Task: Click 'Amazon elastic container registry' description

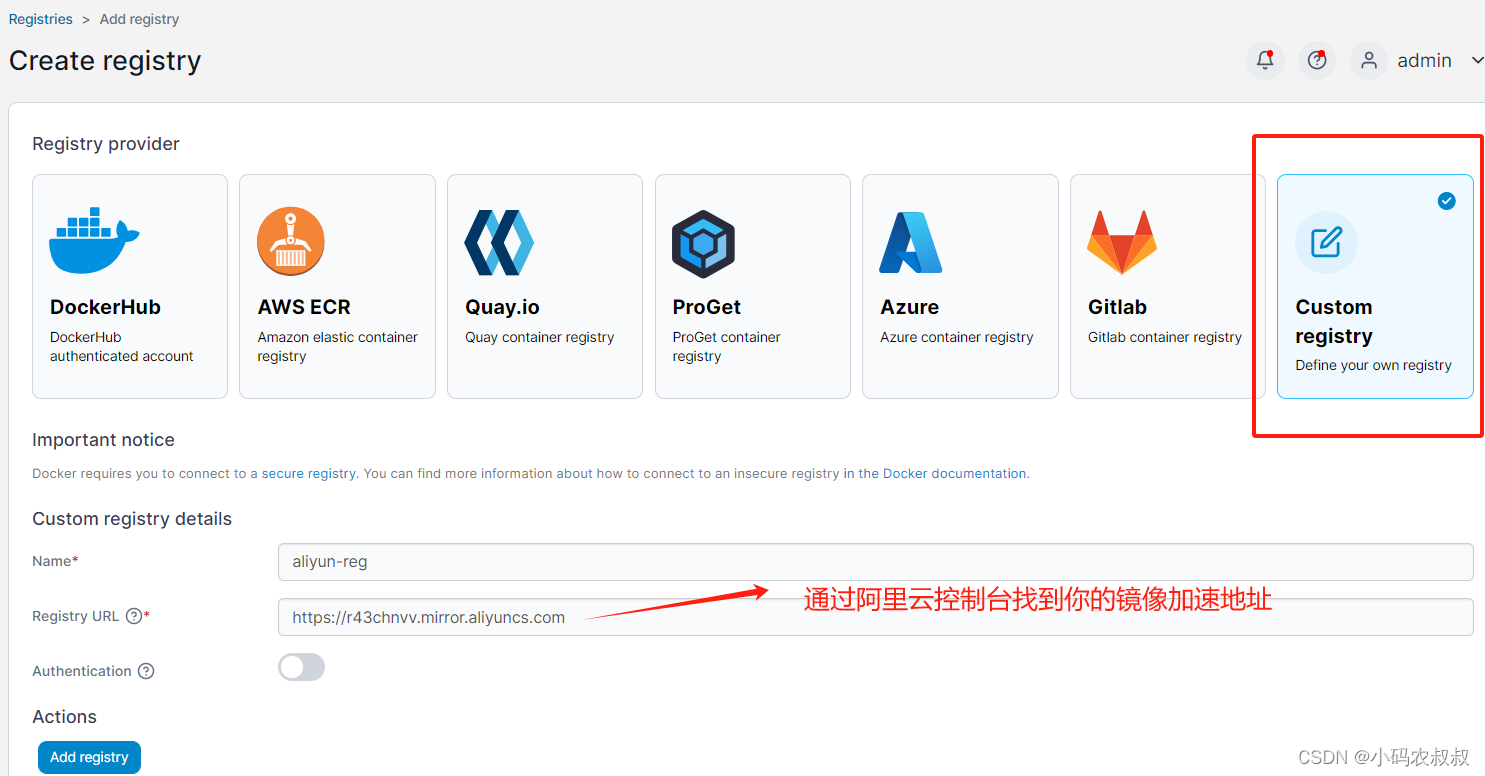Action: coord(338,347)
